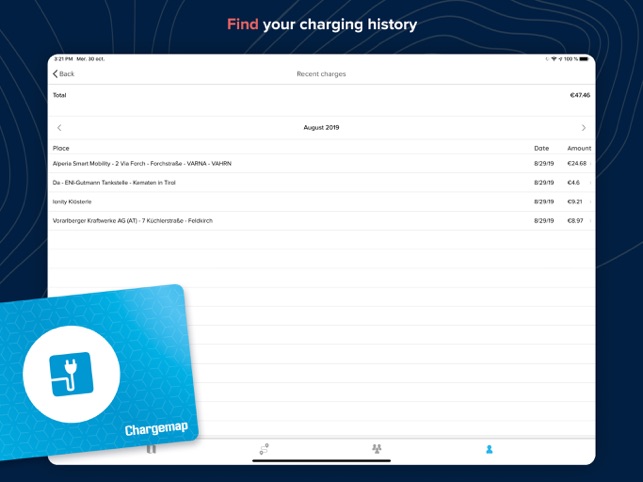
Task: Click the August 2019 month label
Action: [321, 128]
